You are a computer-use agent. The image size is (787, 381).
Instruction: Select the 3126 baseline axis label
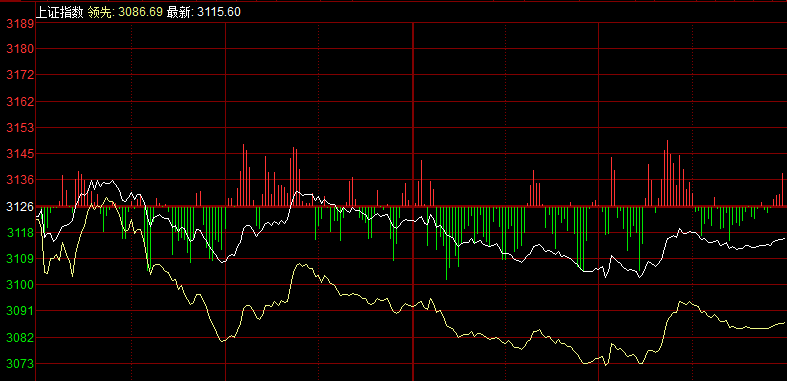click(x=21, y=206)
